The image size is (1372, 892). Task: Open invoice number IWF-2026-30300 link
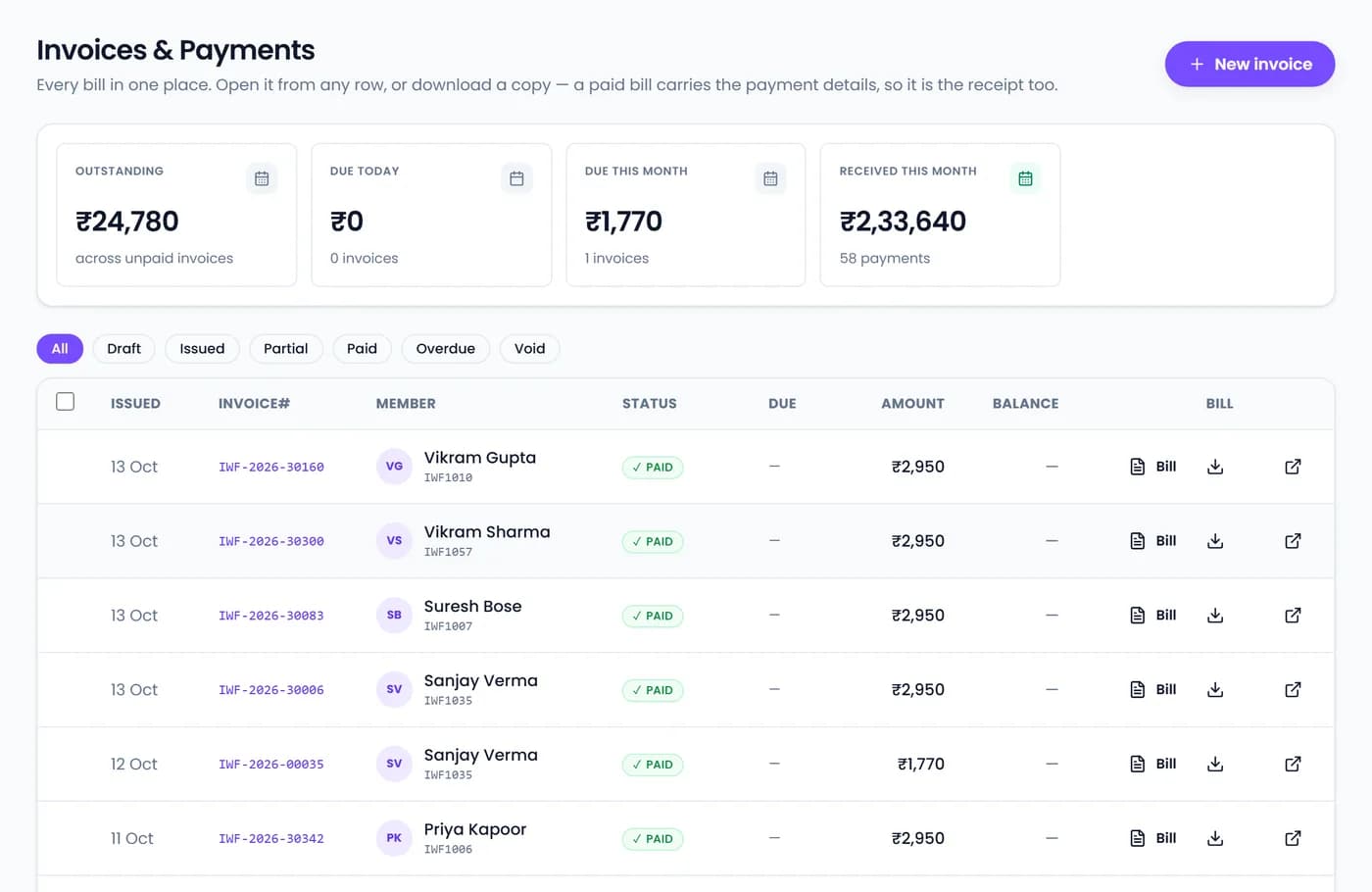pos(271,542)
